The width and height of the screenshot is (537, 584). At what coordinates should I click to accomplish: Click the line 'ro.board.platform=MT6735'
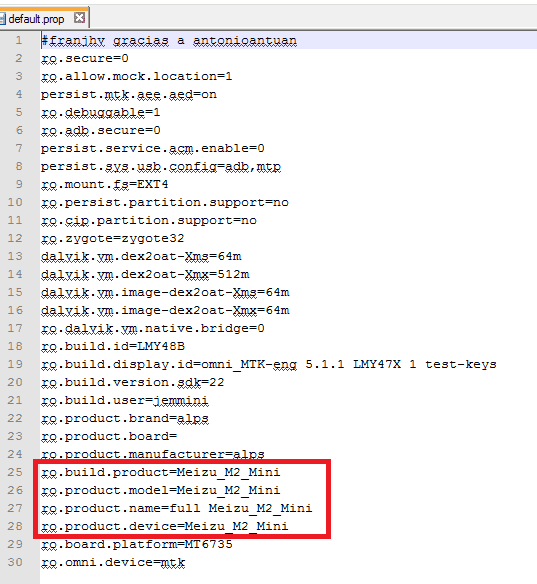(137, 544)
